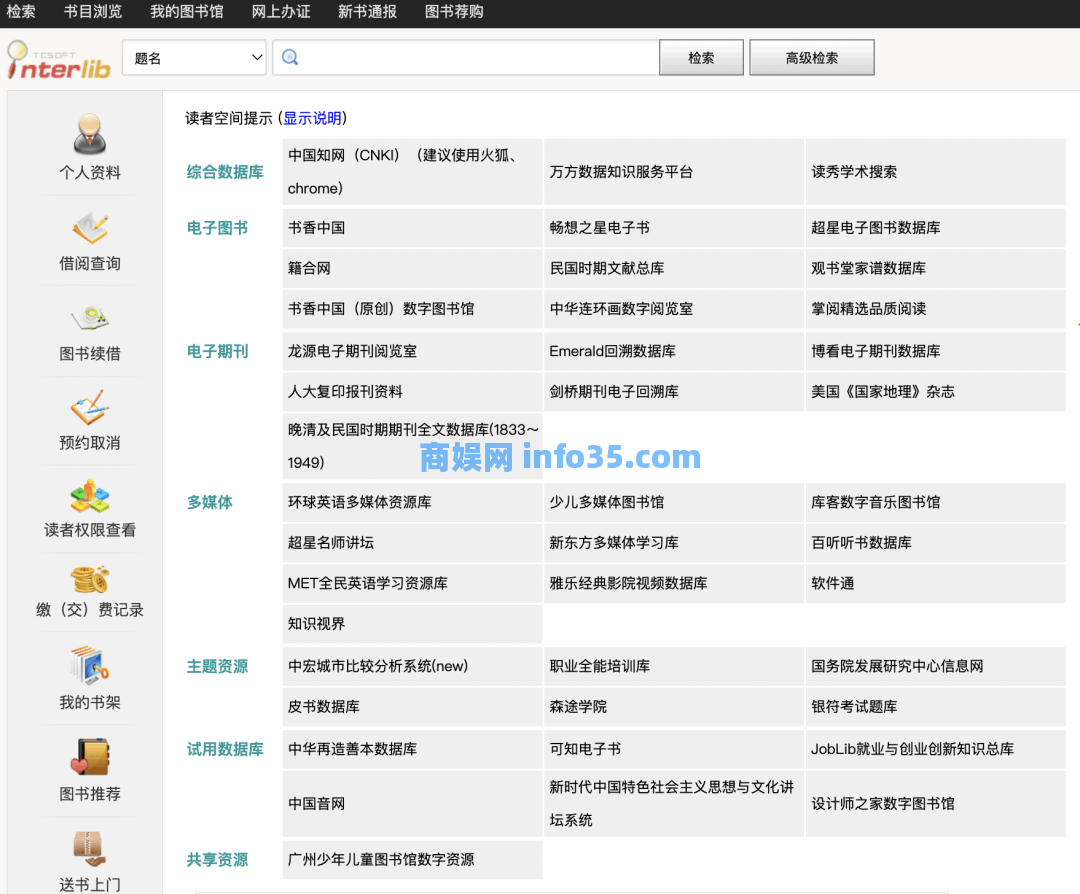Click the 高级检索 advanced search button
The image size is (1080, 894).
[x=811, y=58]
